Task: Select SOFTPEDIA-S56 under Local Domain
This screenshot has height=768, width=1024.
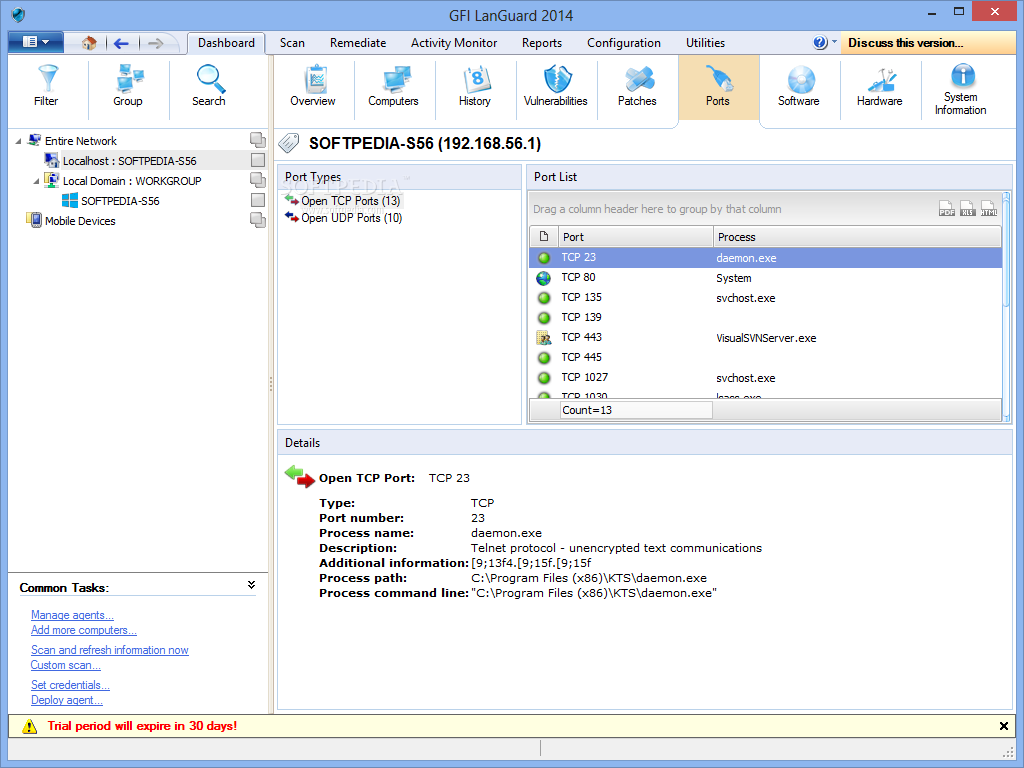Action: click(x=120, y=201)
